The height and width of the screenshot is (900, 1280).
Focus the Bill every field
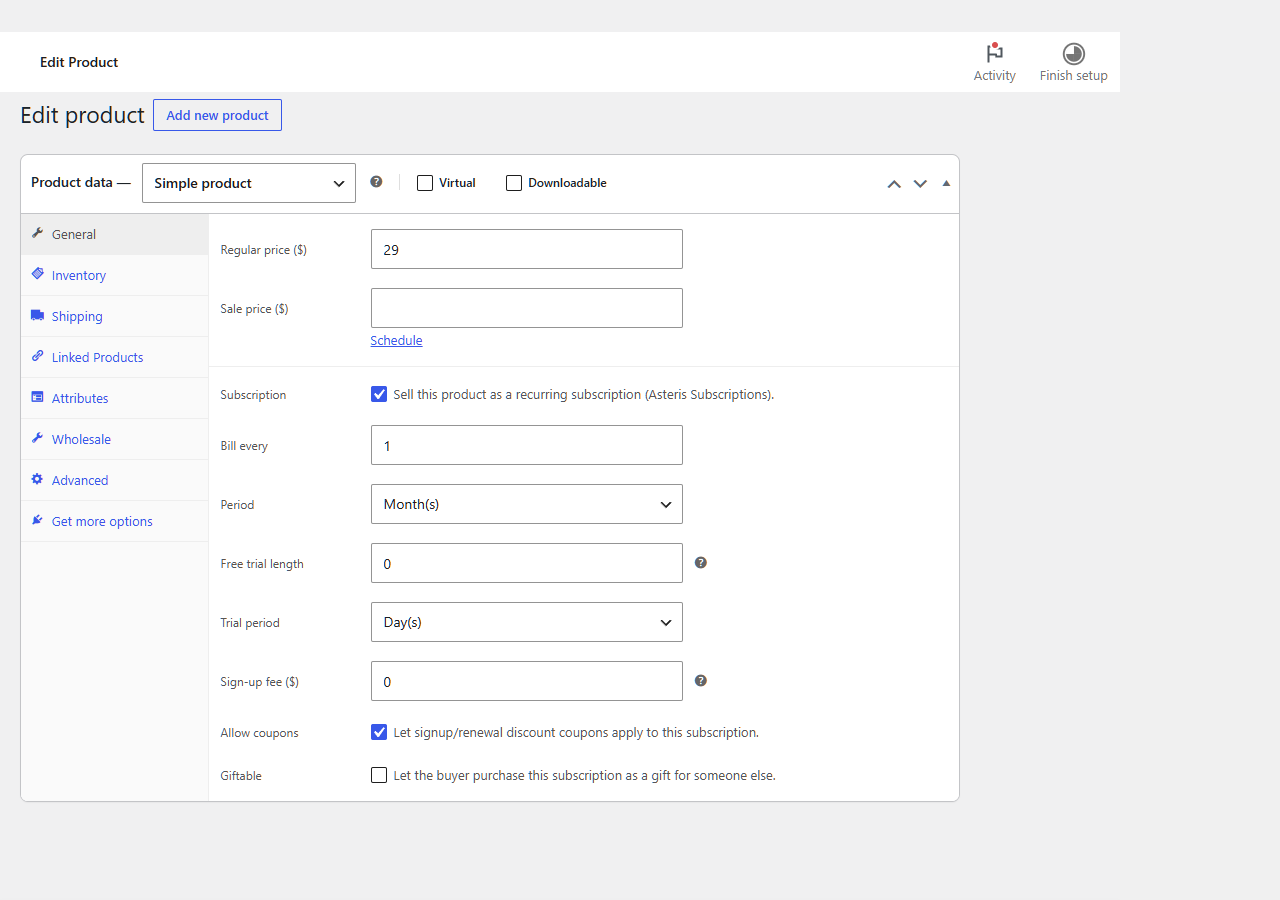tap(527, 445)
